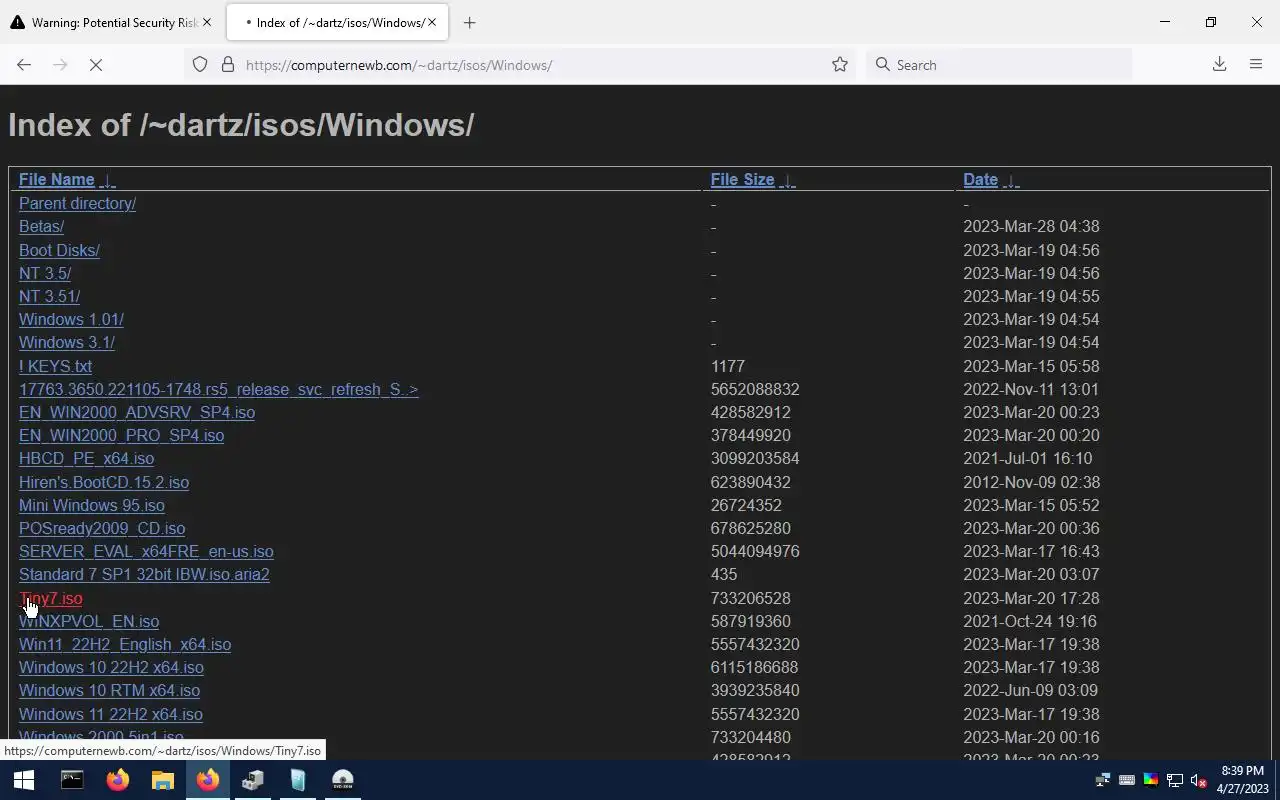Close the Warning: Potential Security Risk tab
The height and width of the screenshot is (800, 1280).
pos(207,22)
